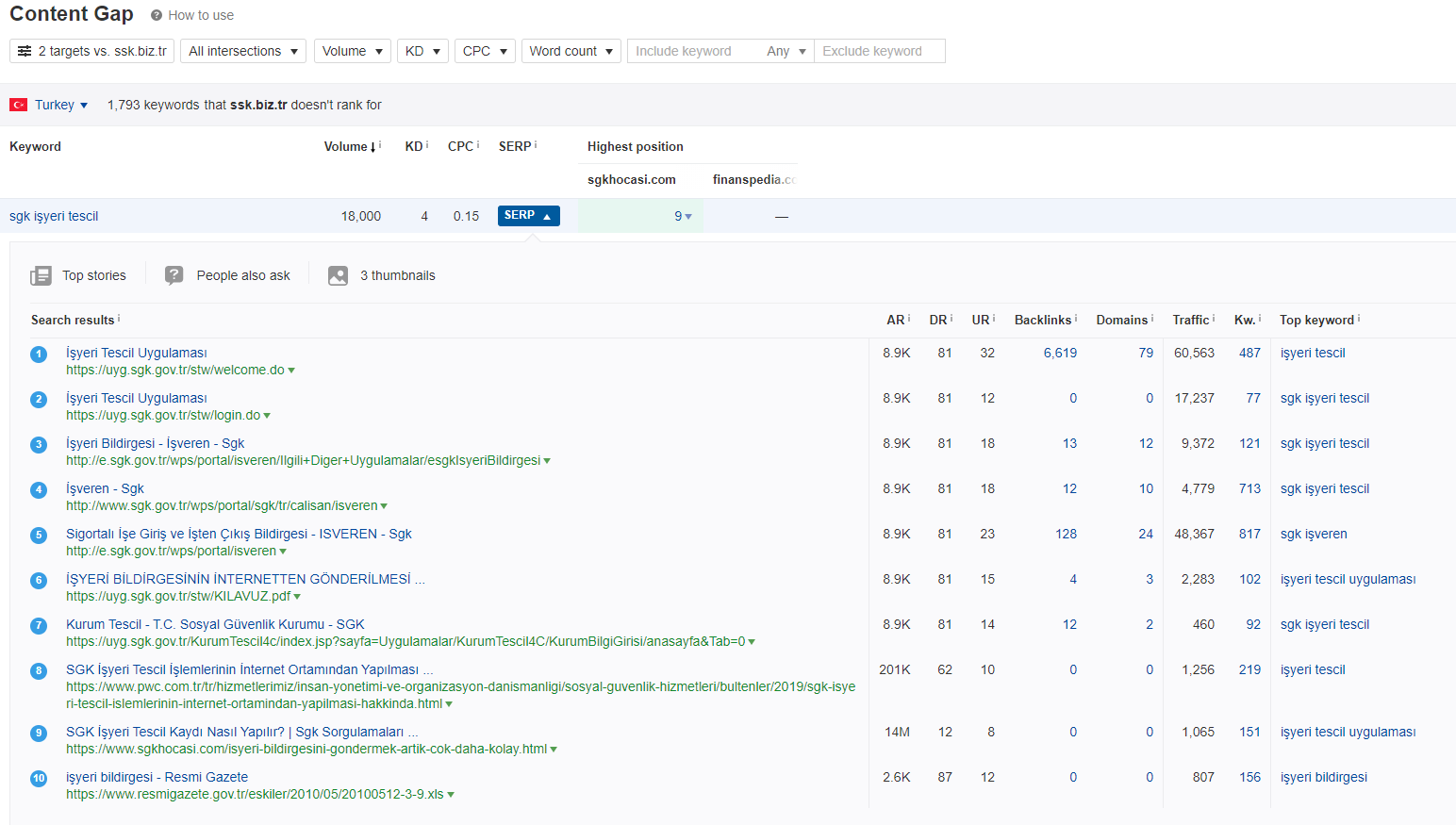The height and width of the screenshot is (825, 1456).
Task: Click the 3 thumbnails image icon
Action: (338, 275)
